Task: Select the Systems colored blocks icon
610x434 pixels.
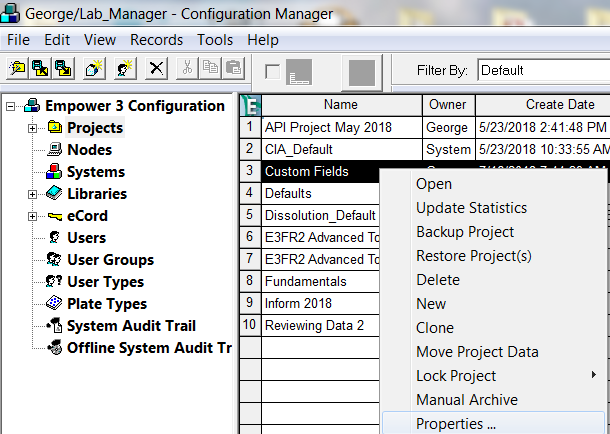Action: (x=54, y=171)
